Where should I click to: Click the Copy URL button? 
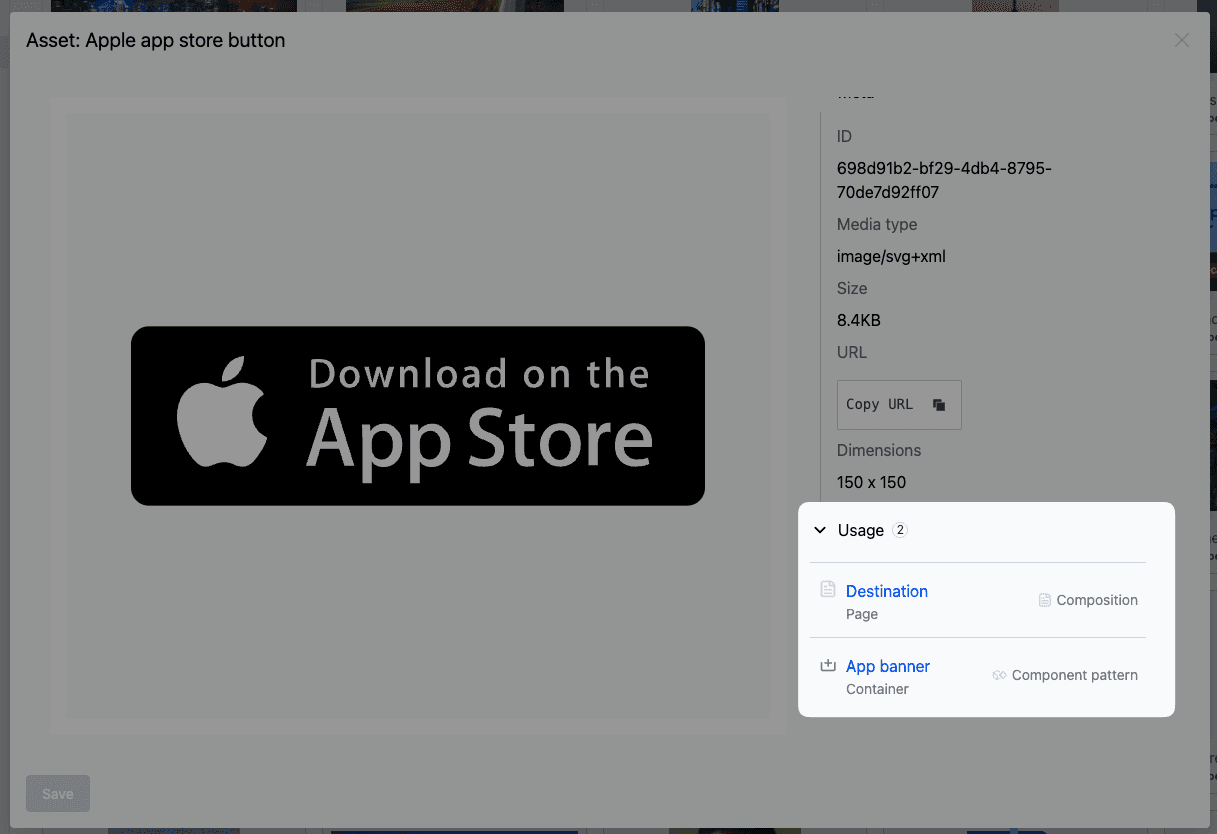coord(899,404)
